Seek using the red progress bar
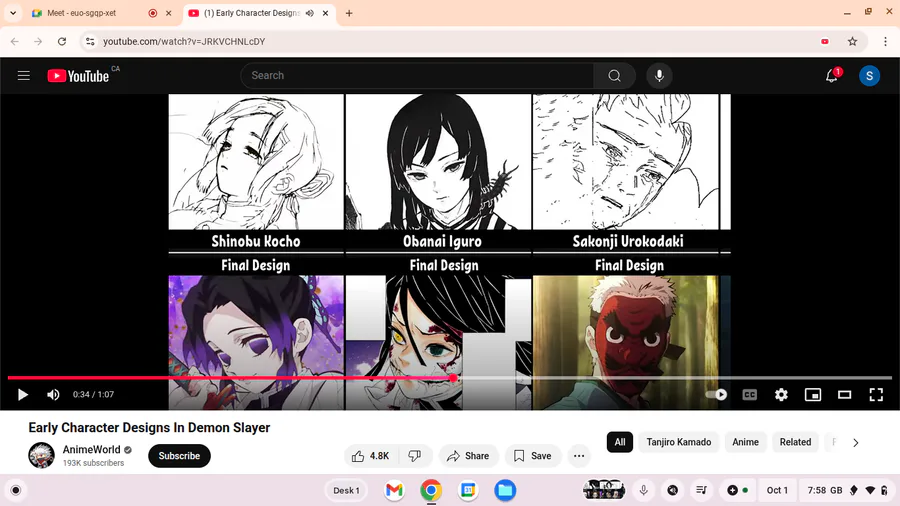Image resolution: width=900 pixels, height=506 pixels. pyautogui.click(x=449, y=378)
